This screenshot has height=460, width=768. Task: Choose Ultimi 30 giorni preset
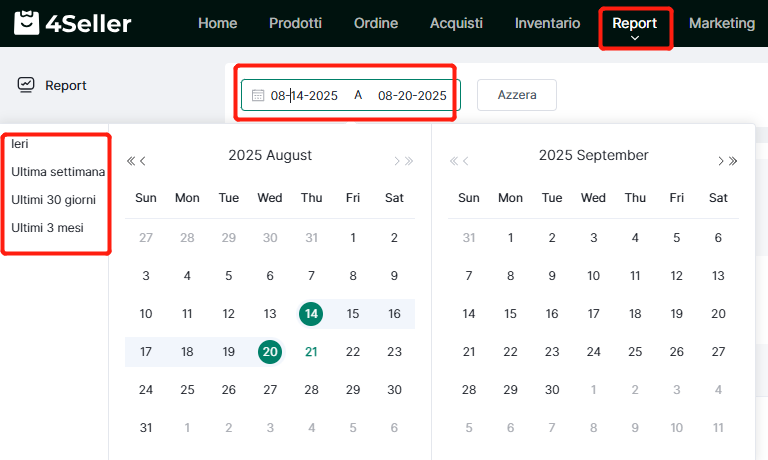[x=56, y=200]
